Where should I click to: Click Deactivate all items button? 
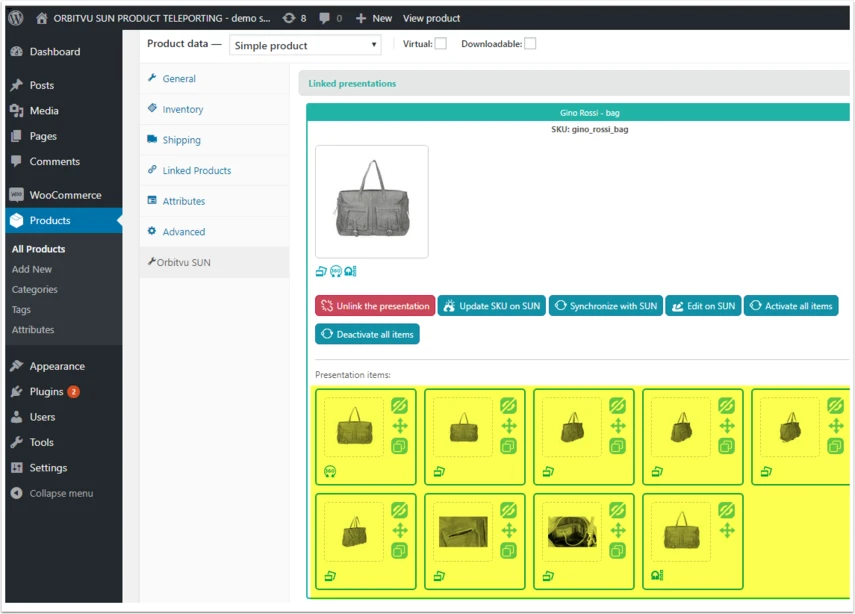tap(367, 334)
